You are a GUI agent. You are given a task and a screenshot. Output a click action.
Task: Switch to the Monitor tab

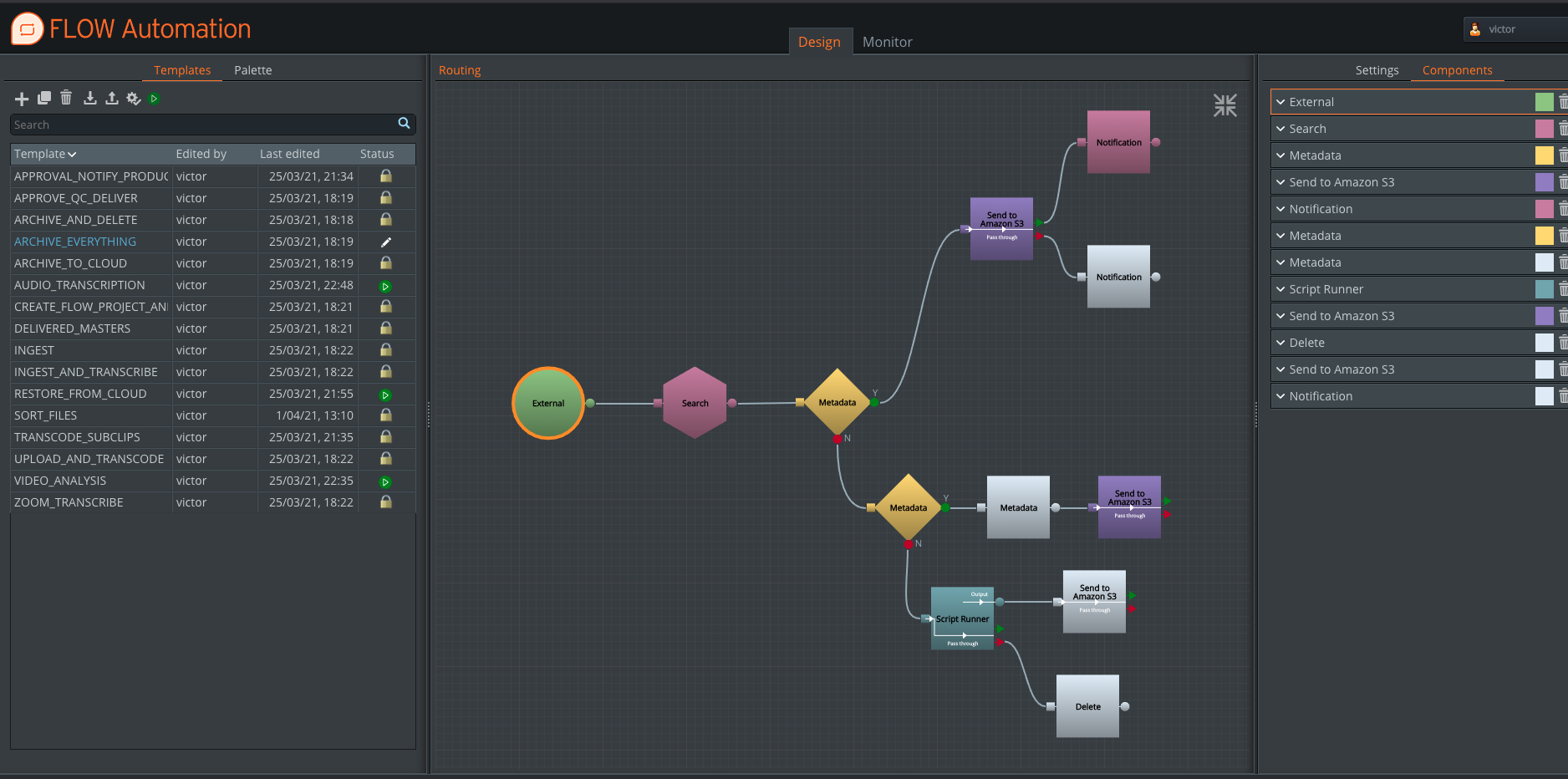coord(887,42)
